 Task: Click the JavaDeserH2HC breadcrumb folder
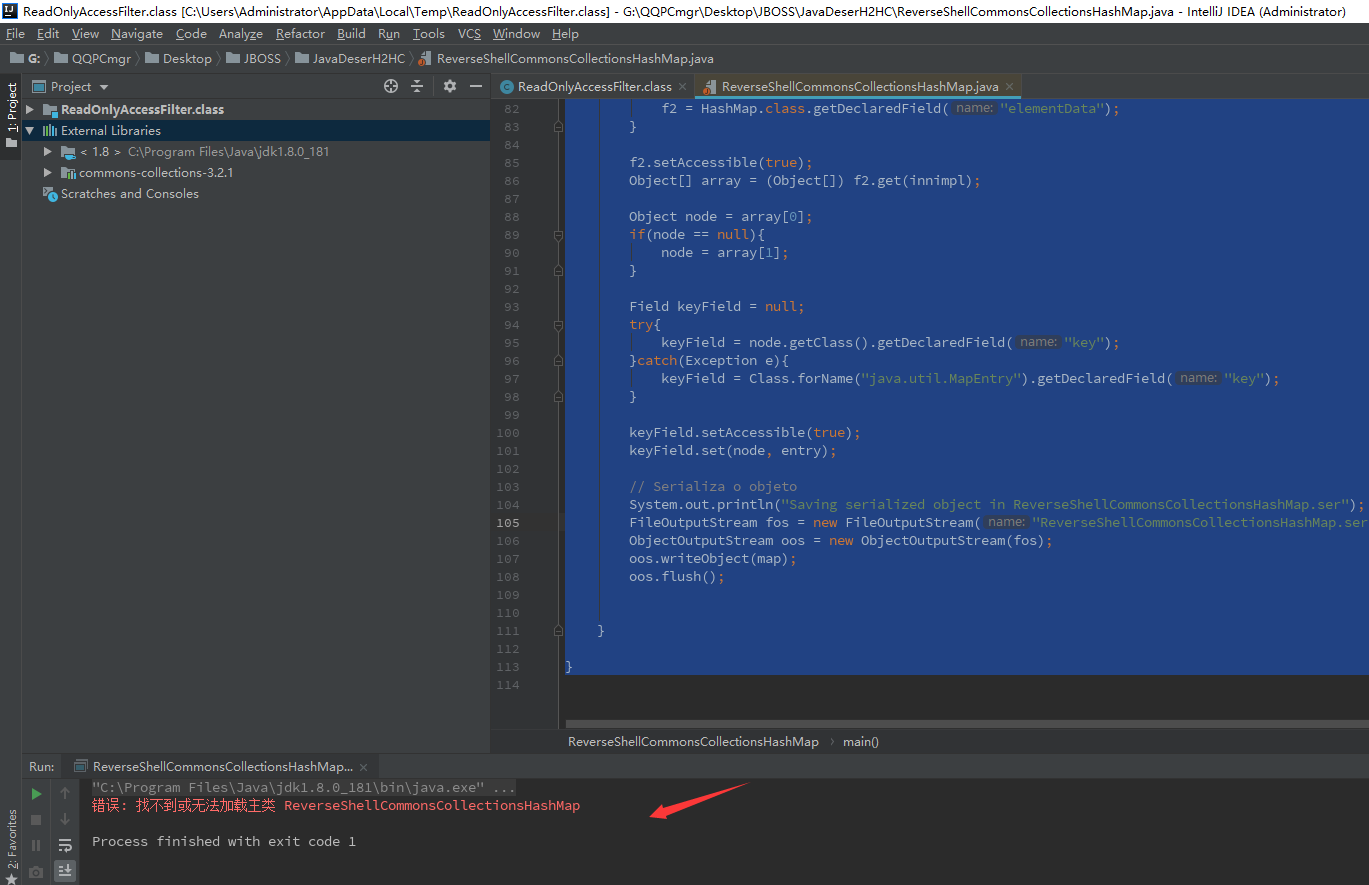[349, 59]
